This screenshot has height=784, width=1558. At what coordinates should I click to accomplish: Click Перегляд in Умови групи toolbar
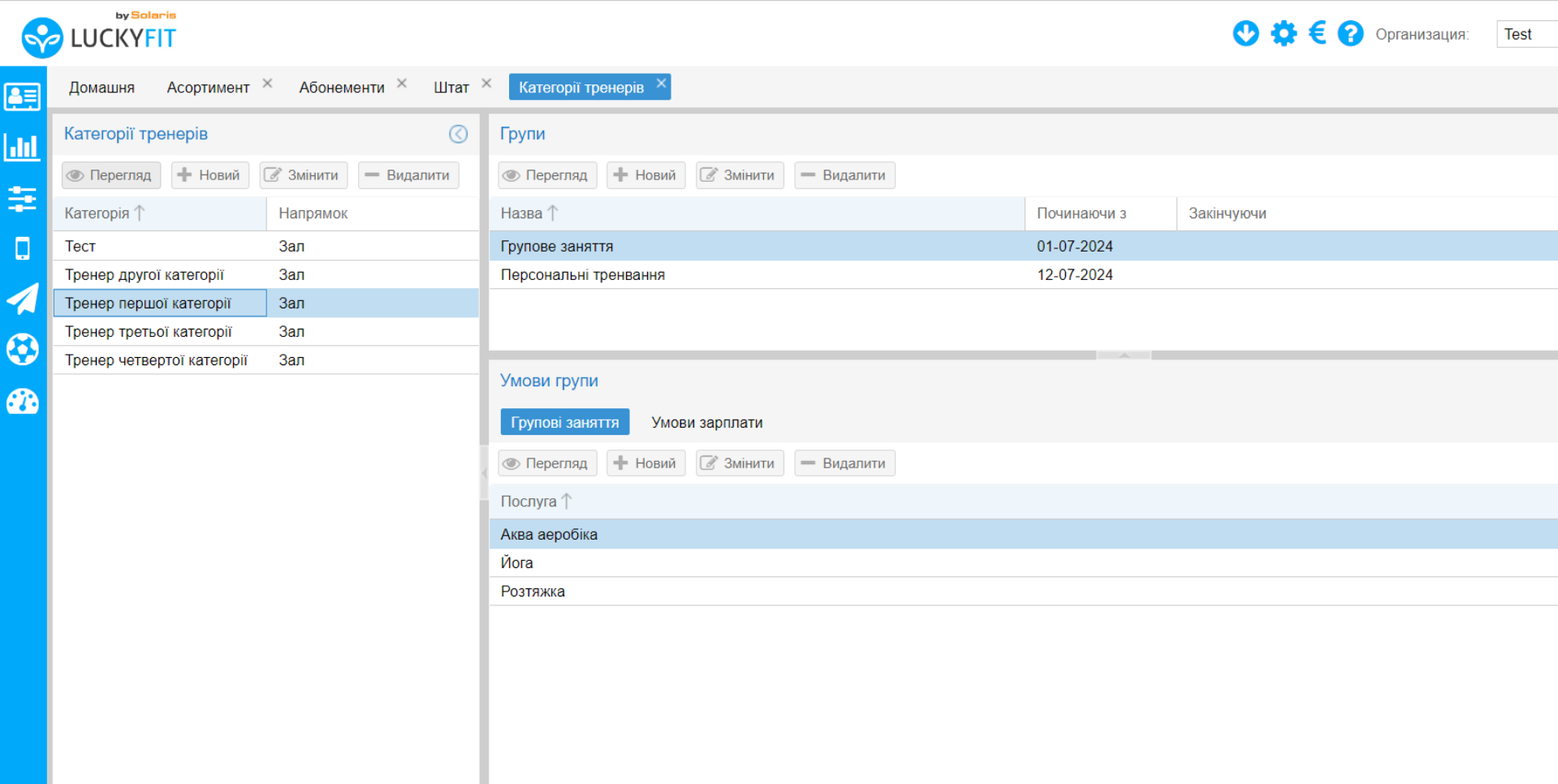point(547,463)
